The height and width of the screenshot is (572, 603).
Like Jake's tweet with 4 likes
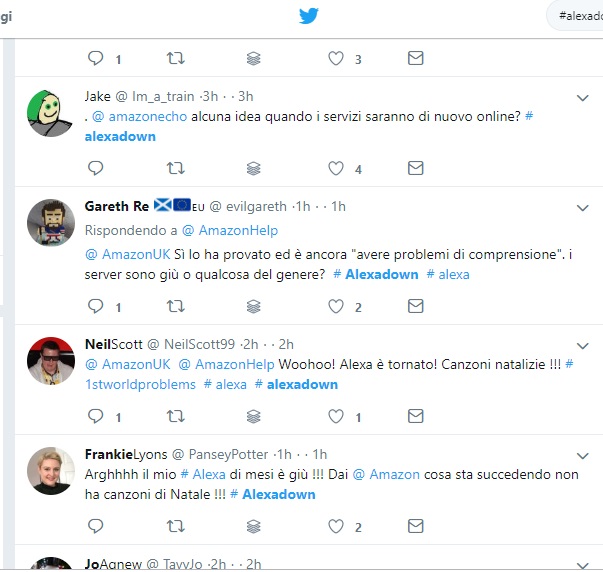pyautogui.click(x=336, y=168)
